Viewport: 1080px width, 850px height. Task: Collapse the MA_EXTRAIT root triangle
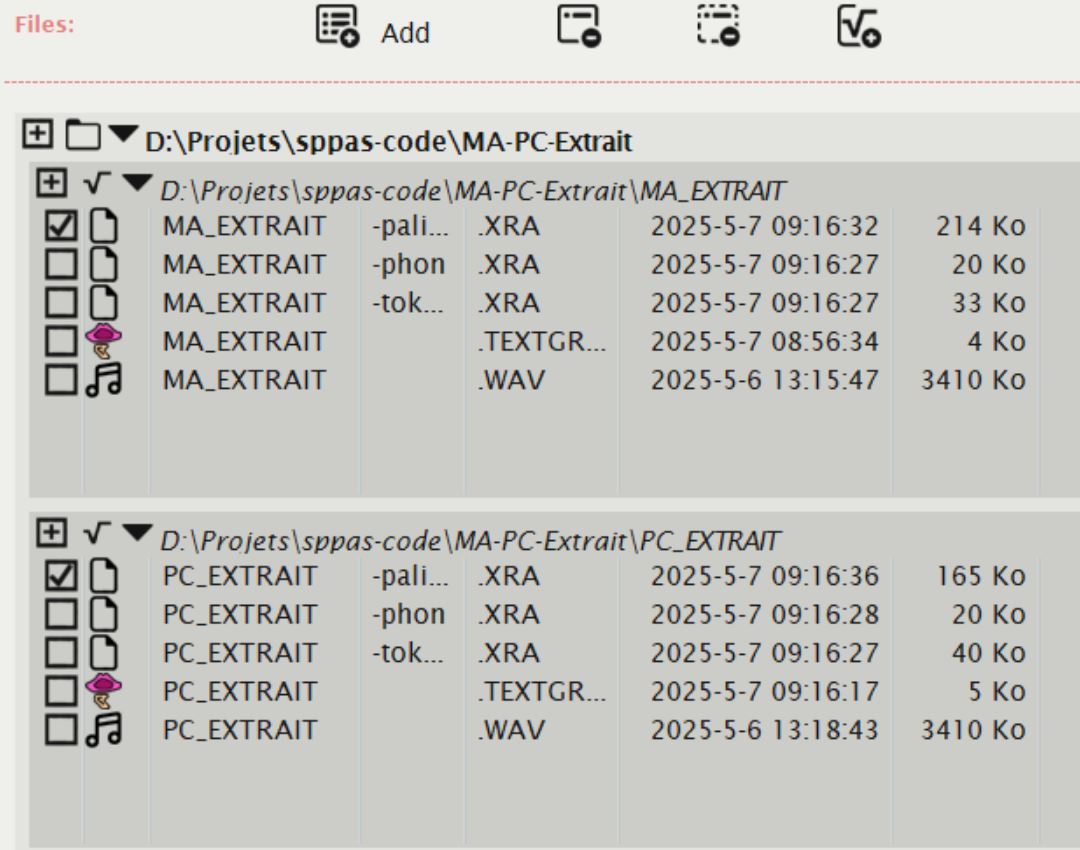click(x=137, y=183)
